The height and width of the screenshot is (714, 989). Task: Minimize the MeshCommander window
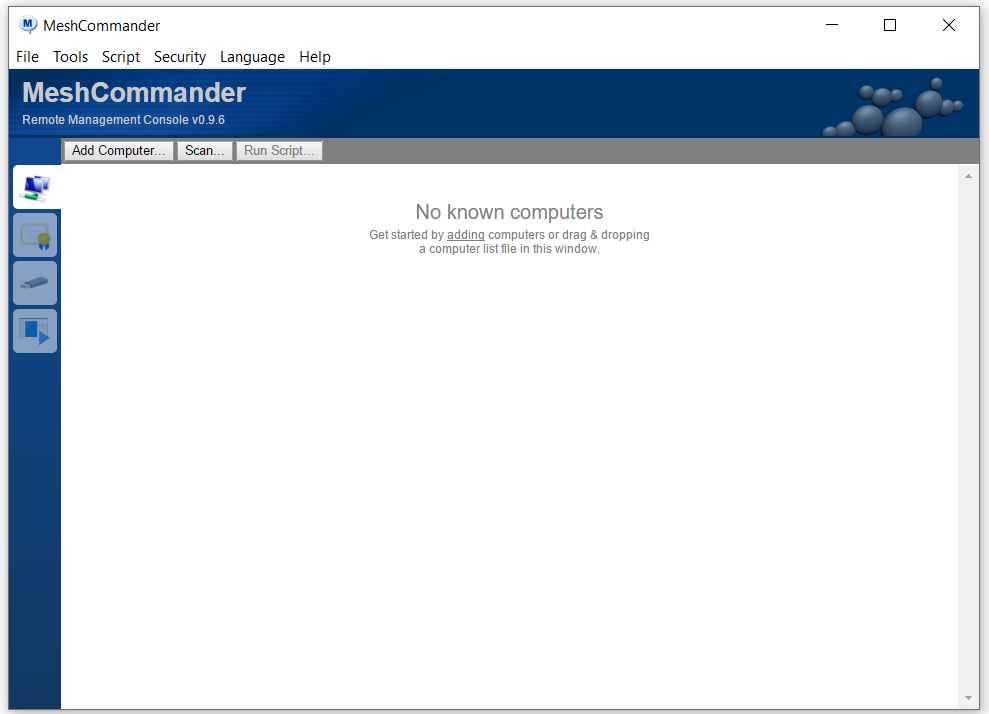point(832,25)
